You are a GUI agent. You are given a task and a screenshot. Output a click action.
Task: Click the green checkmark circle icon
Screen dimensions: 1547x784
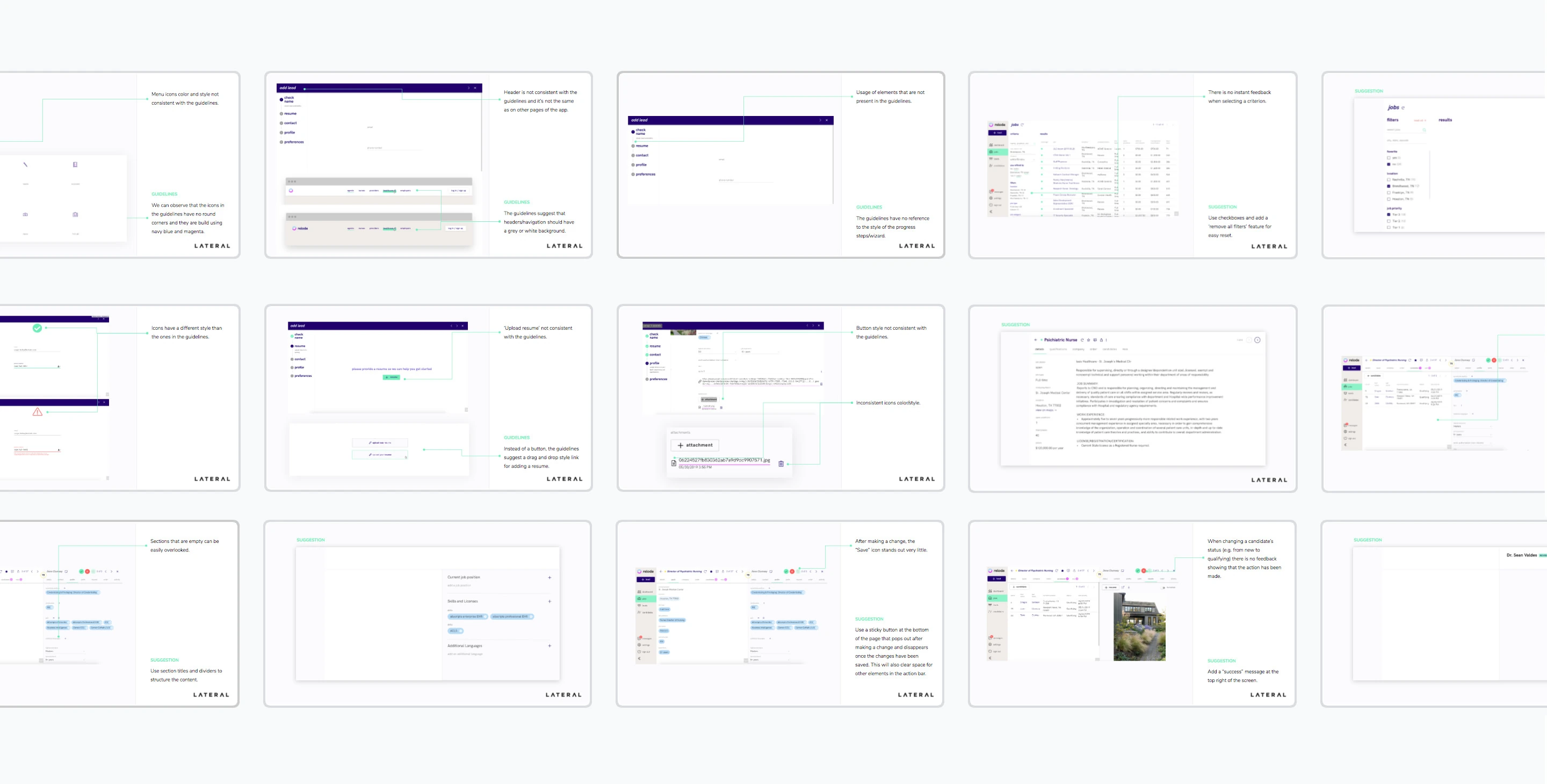(37, 328)
